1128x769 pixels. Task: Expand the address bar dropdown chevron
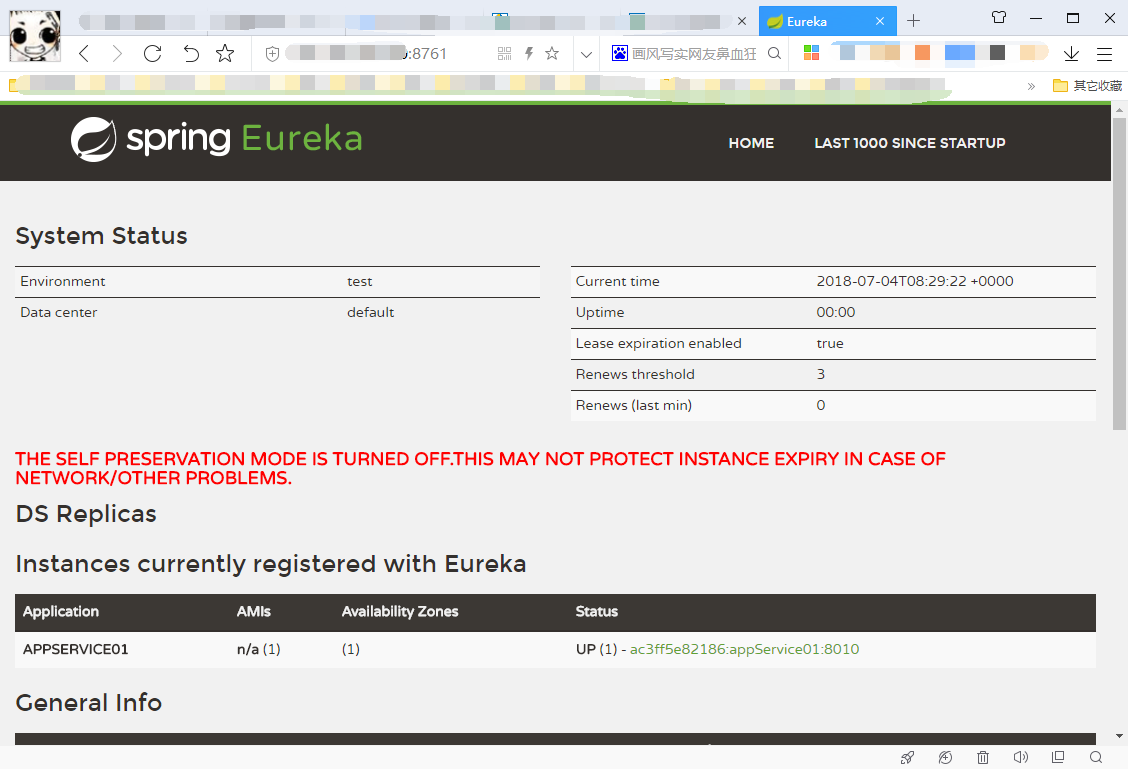pos(586,54)
